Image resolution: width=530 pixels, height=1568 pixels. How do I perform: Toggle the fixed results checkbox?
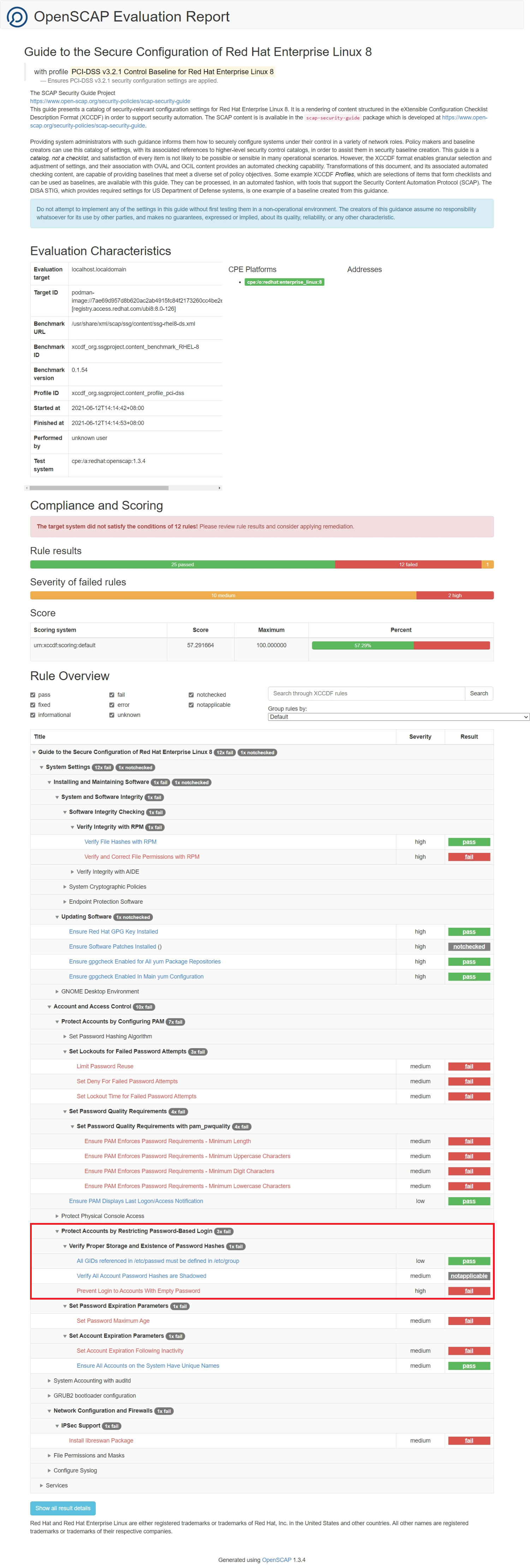[33, 705]
